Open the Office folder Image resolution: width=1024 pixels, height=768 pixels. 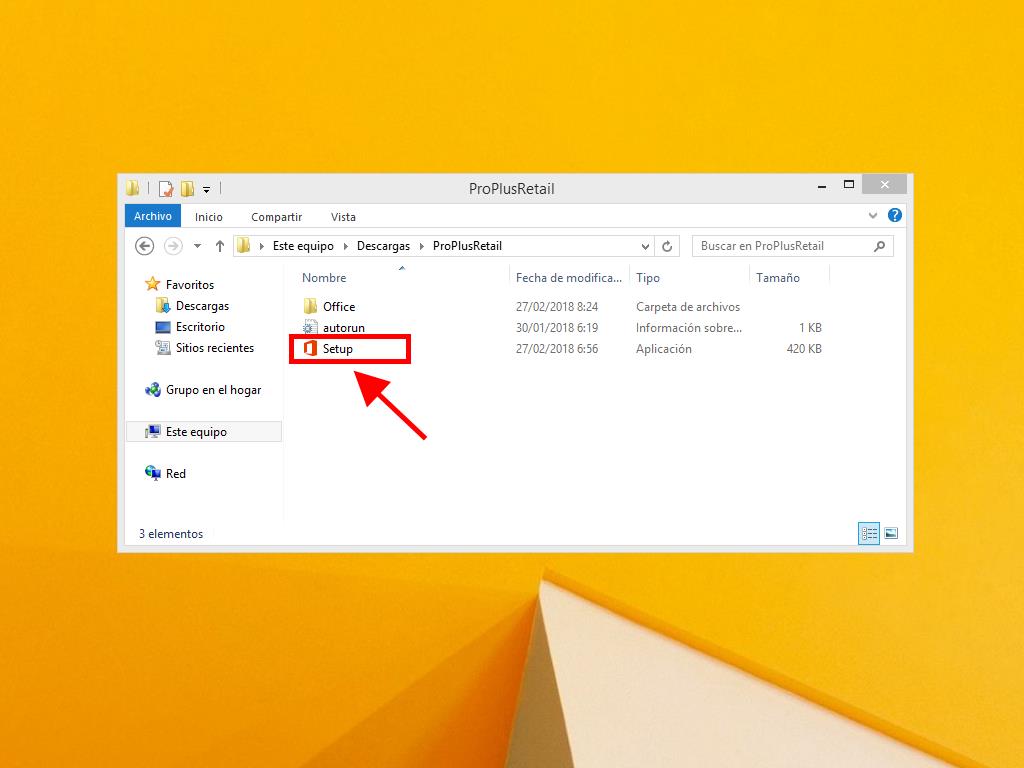click(338, 307)
